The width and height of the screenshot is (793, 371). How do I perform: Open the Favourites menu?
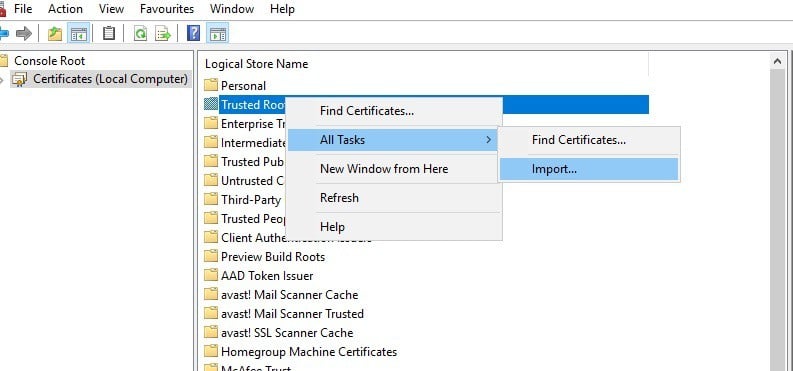167,9
